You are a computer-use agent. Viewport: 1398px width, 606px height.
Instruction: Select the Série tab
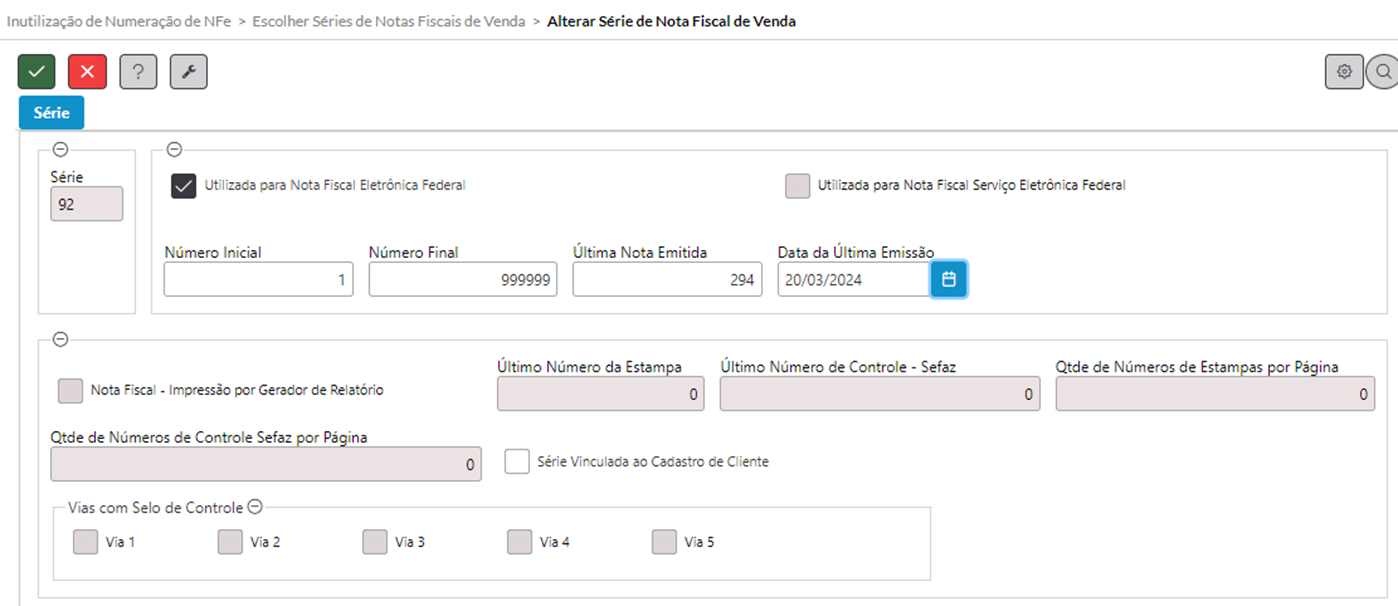[51, 113]
